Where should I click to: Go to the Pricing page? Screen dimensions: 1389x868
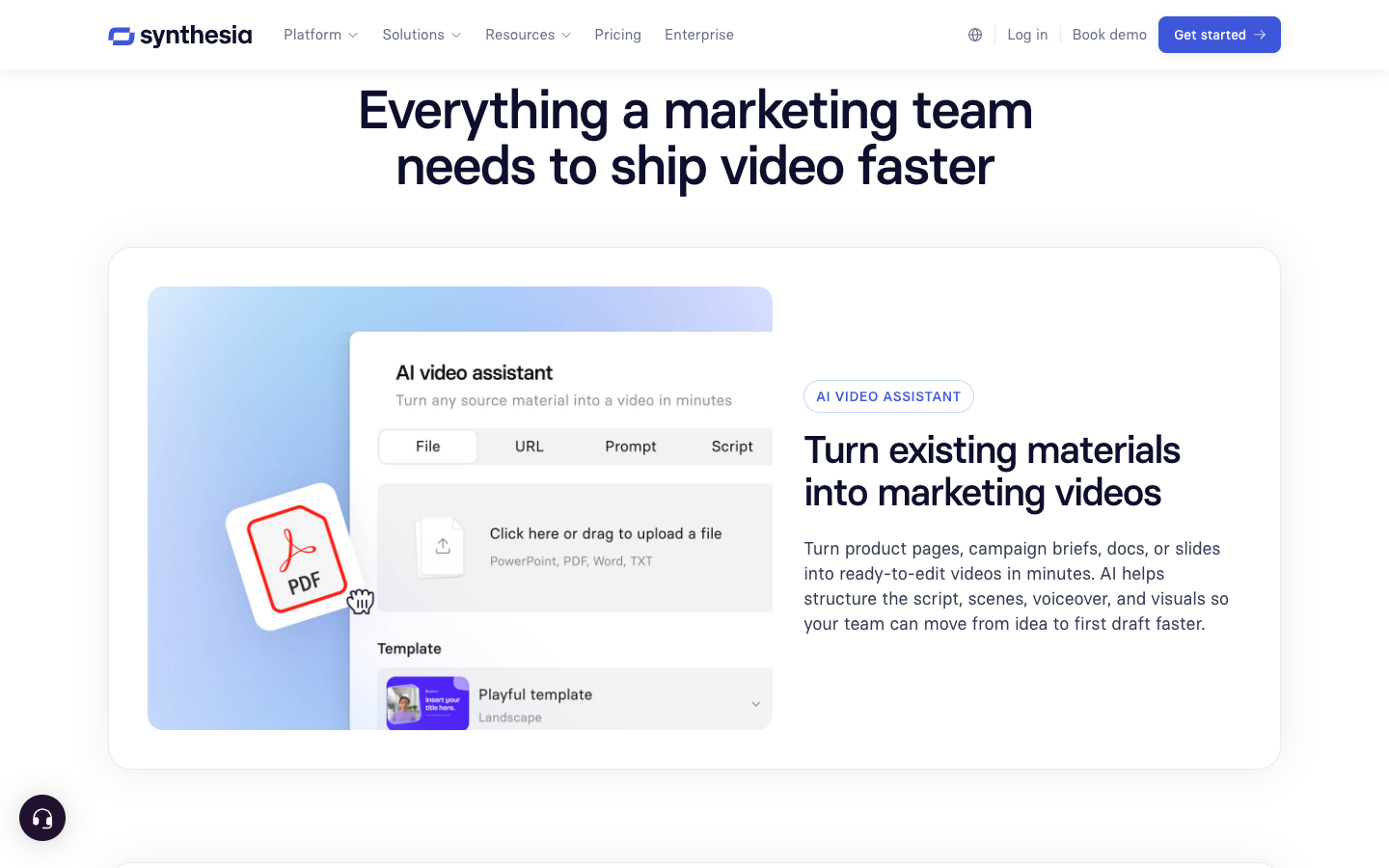point(618,35)
